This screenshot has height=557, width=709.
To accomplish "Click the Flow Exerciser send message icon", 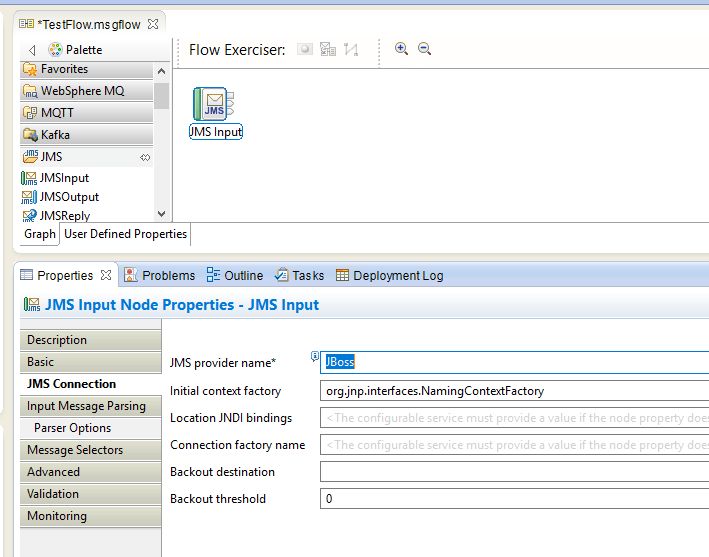I will pyautogui.click(x=328, y=49).
